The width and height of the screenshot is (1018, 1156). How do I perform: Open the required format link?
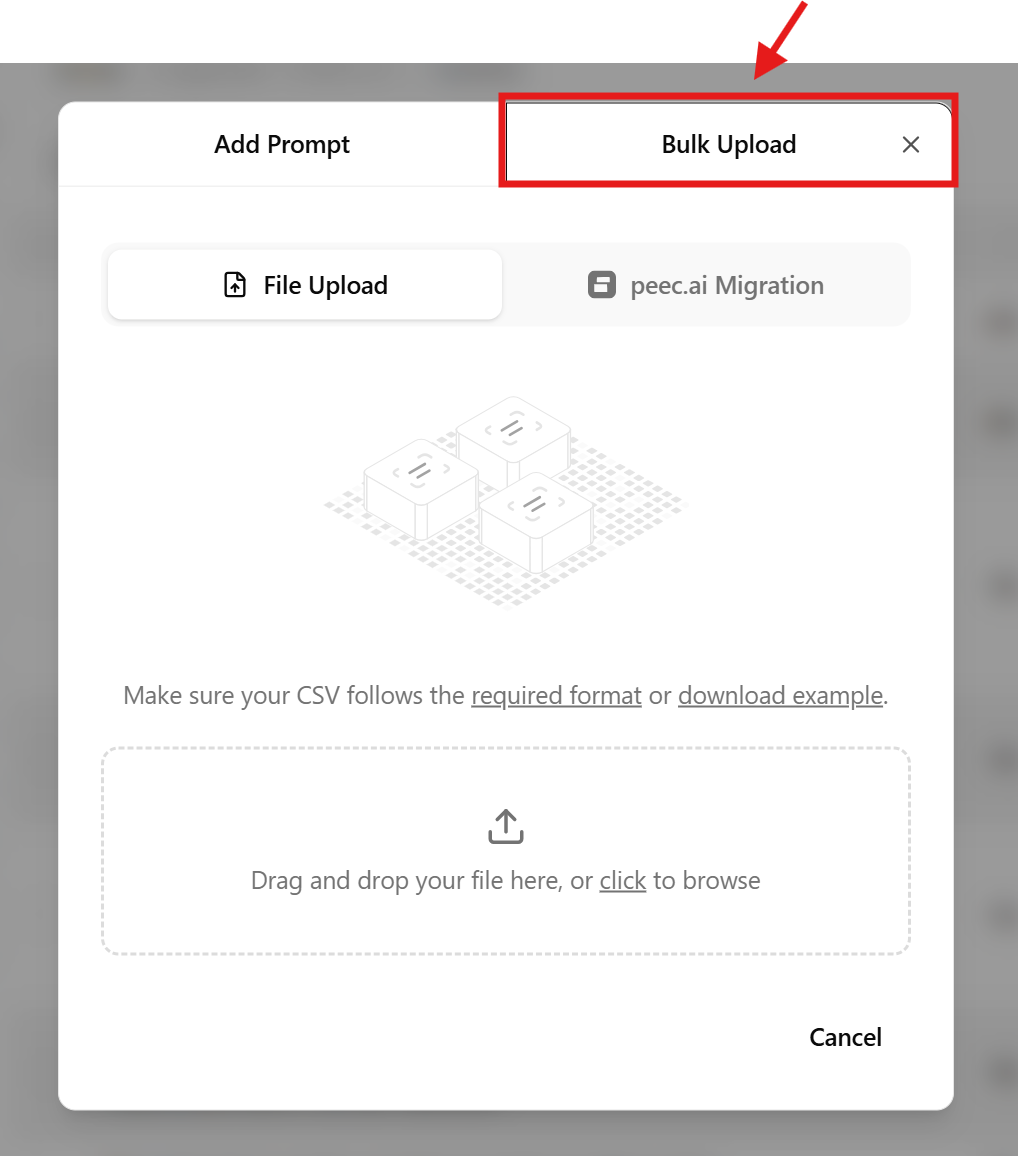coord(556,695)
